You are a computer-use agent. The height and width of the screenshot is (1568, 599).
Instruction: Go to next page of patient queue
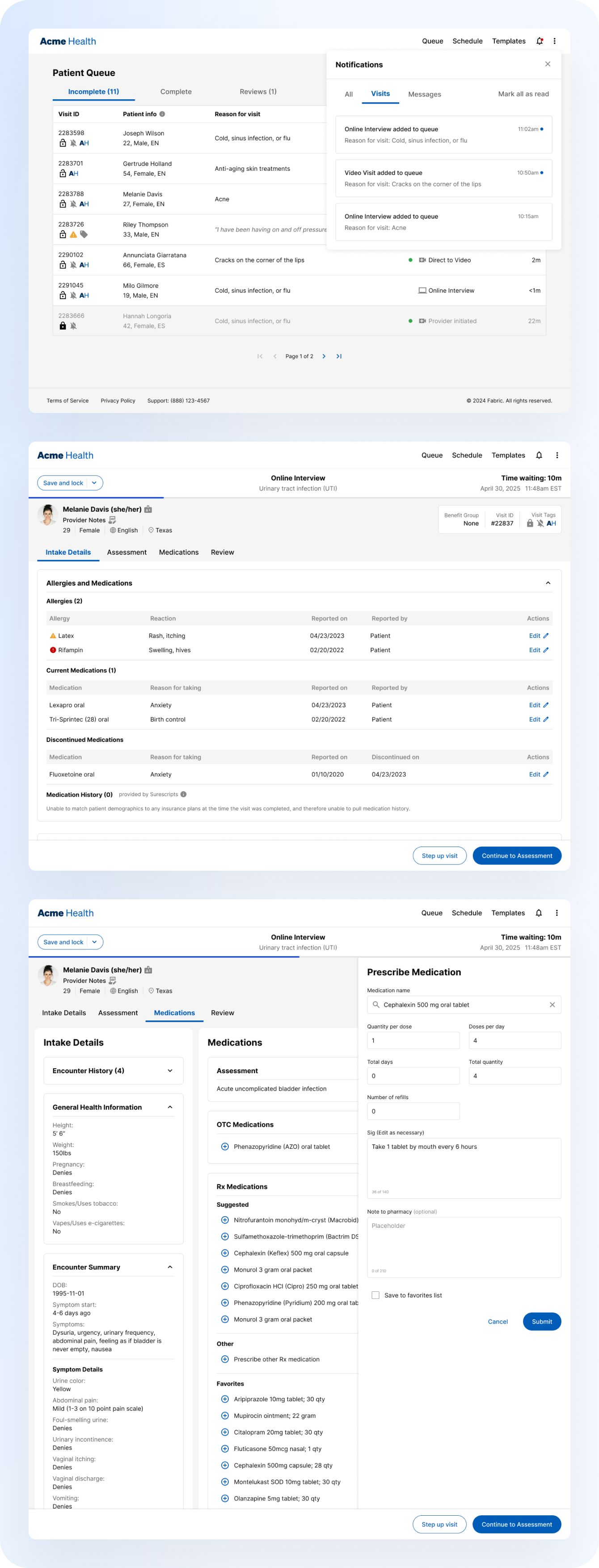pyautogui.click(x=324, y=357)
